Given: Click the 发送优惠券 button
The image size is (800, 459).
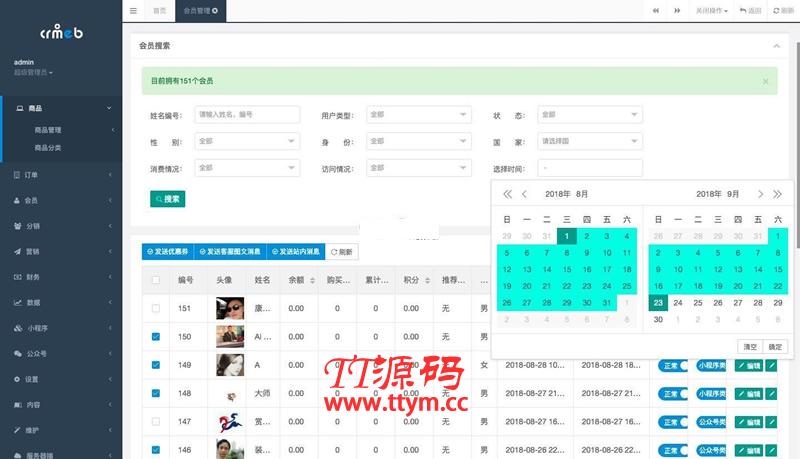Looking at the screenshot, I should coord(168,251).
